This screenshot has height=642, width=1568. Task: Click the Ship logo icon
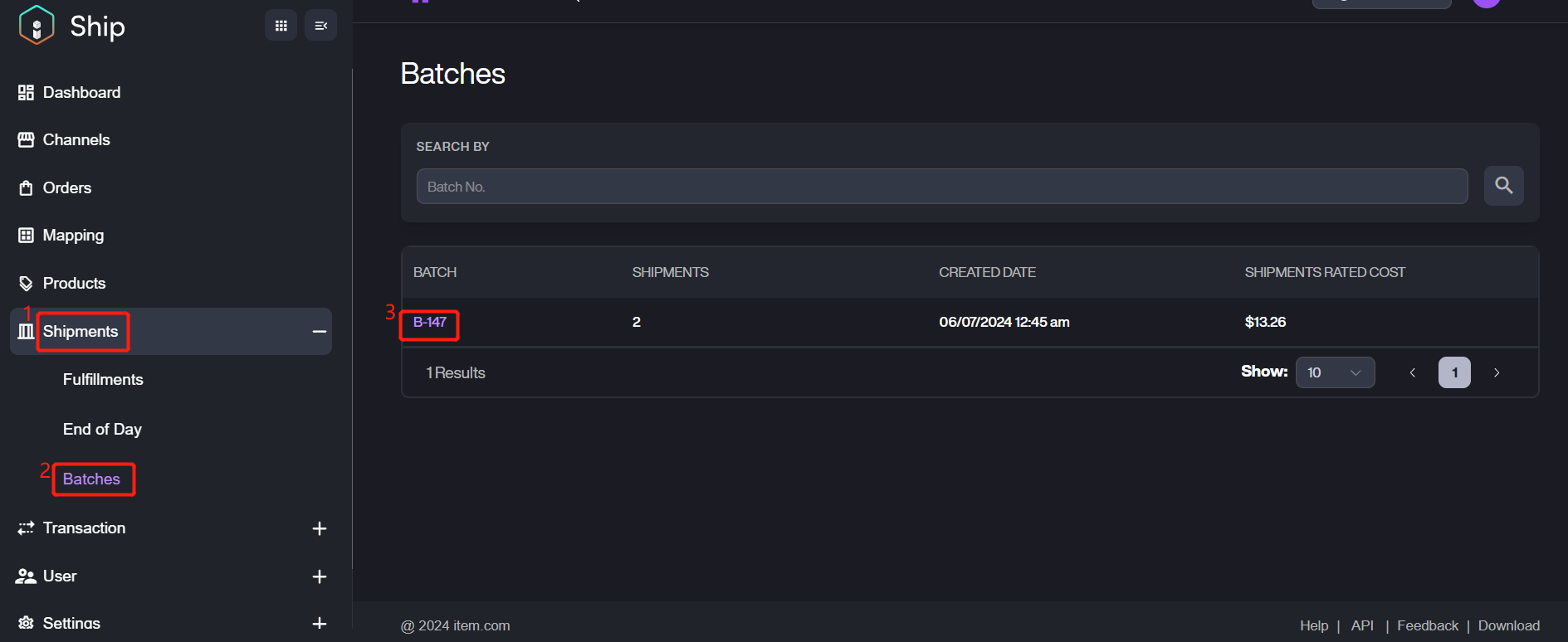37,25
